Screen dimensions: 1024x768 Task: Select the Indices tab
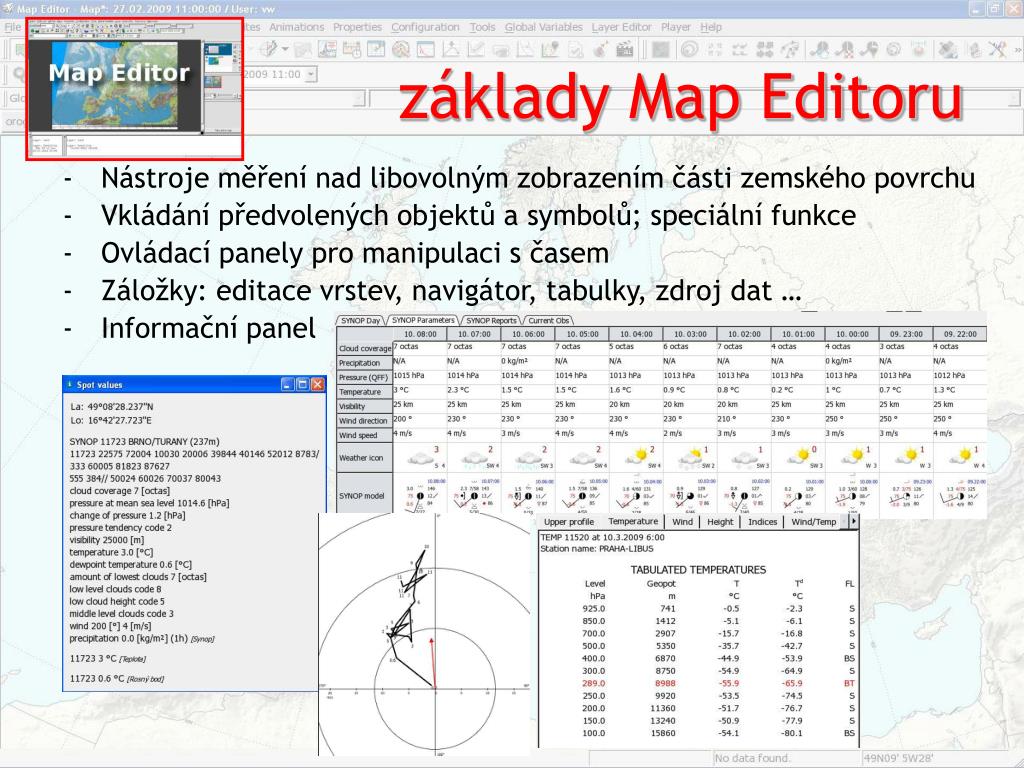coord(762,522)
